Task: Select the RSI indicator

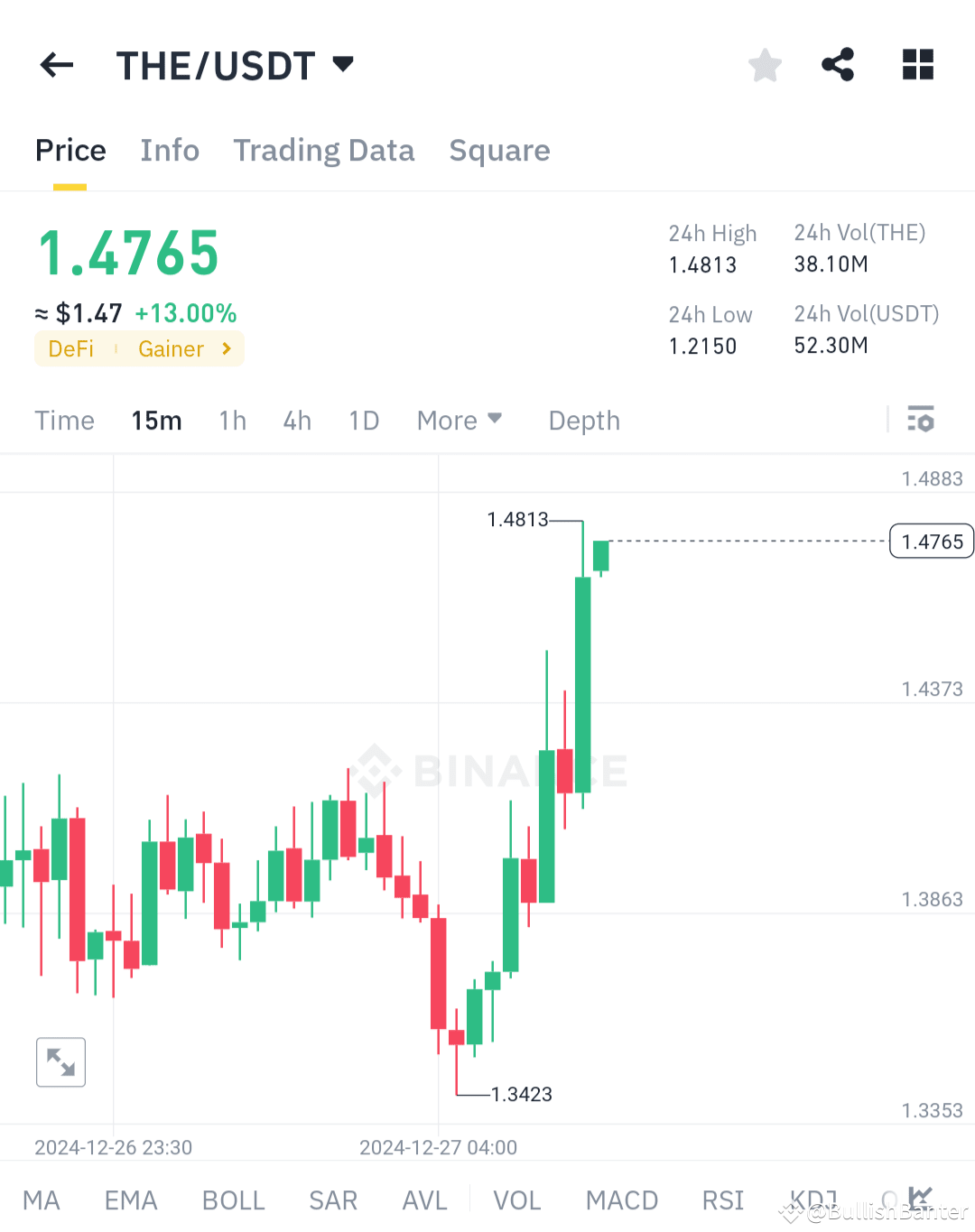Action: point(722,1200)
